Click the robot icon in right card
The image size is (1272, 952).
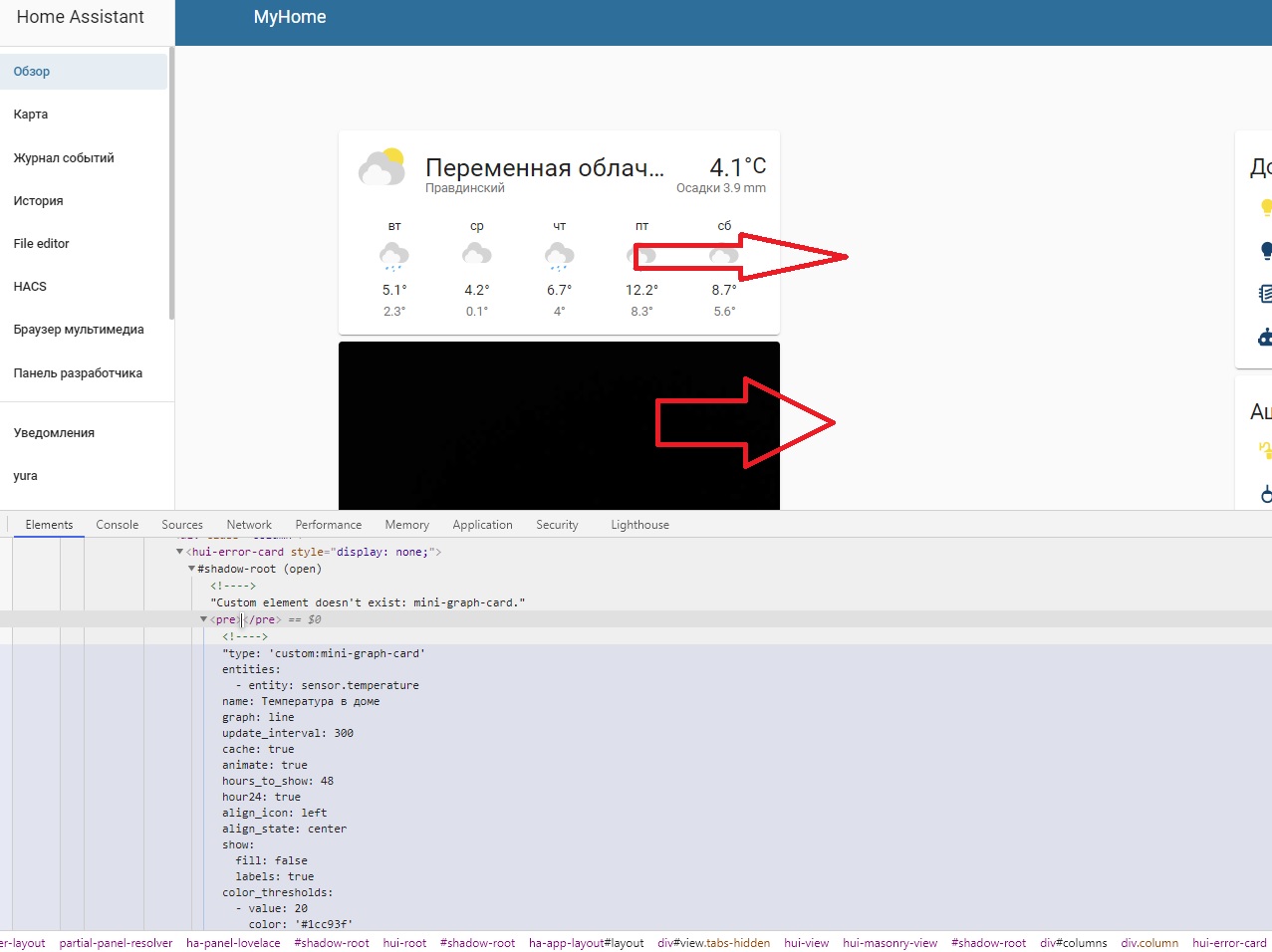(1265, 337)
